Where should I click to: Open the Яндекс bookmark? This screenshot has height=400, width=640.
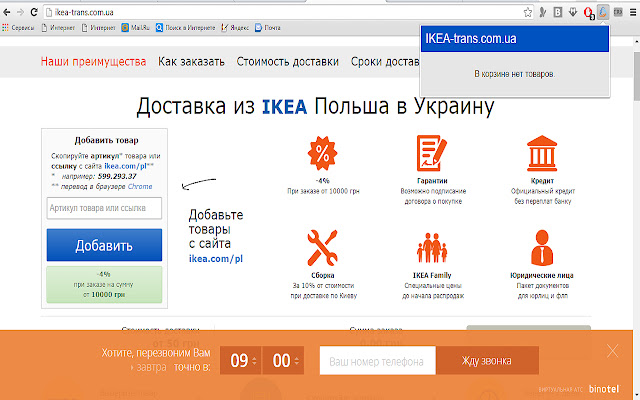(x=235, y=28)
